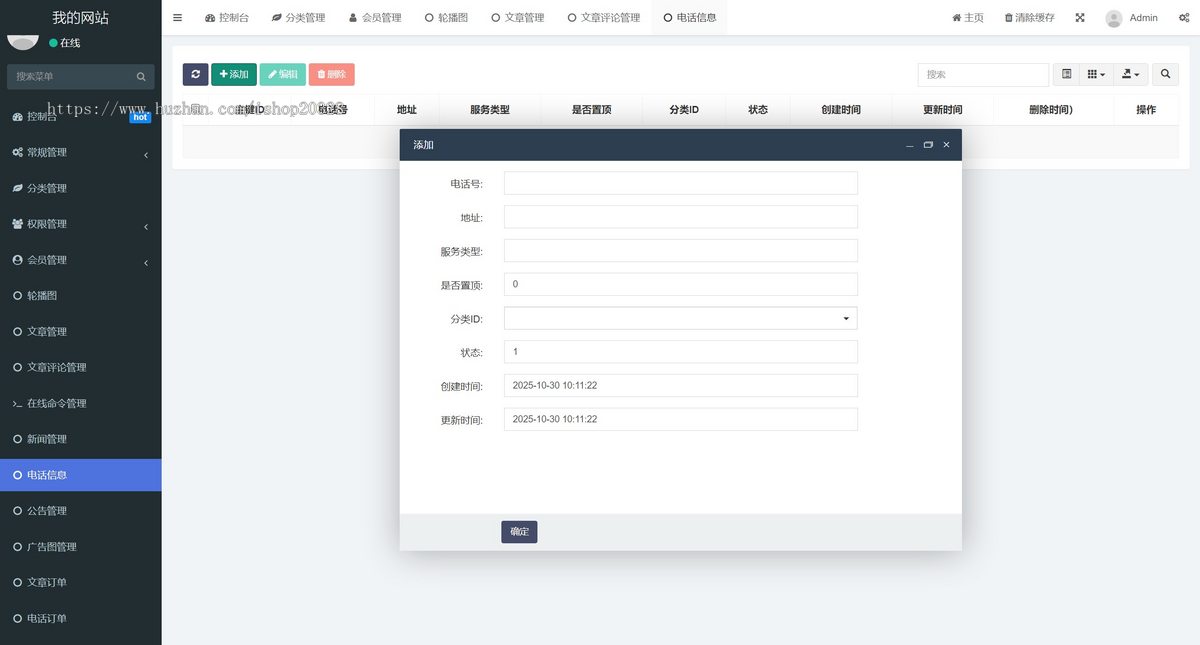Screen dimensions: 1200x645
Task: Maximize the 添加 dialog
Action: pos(928,145)
